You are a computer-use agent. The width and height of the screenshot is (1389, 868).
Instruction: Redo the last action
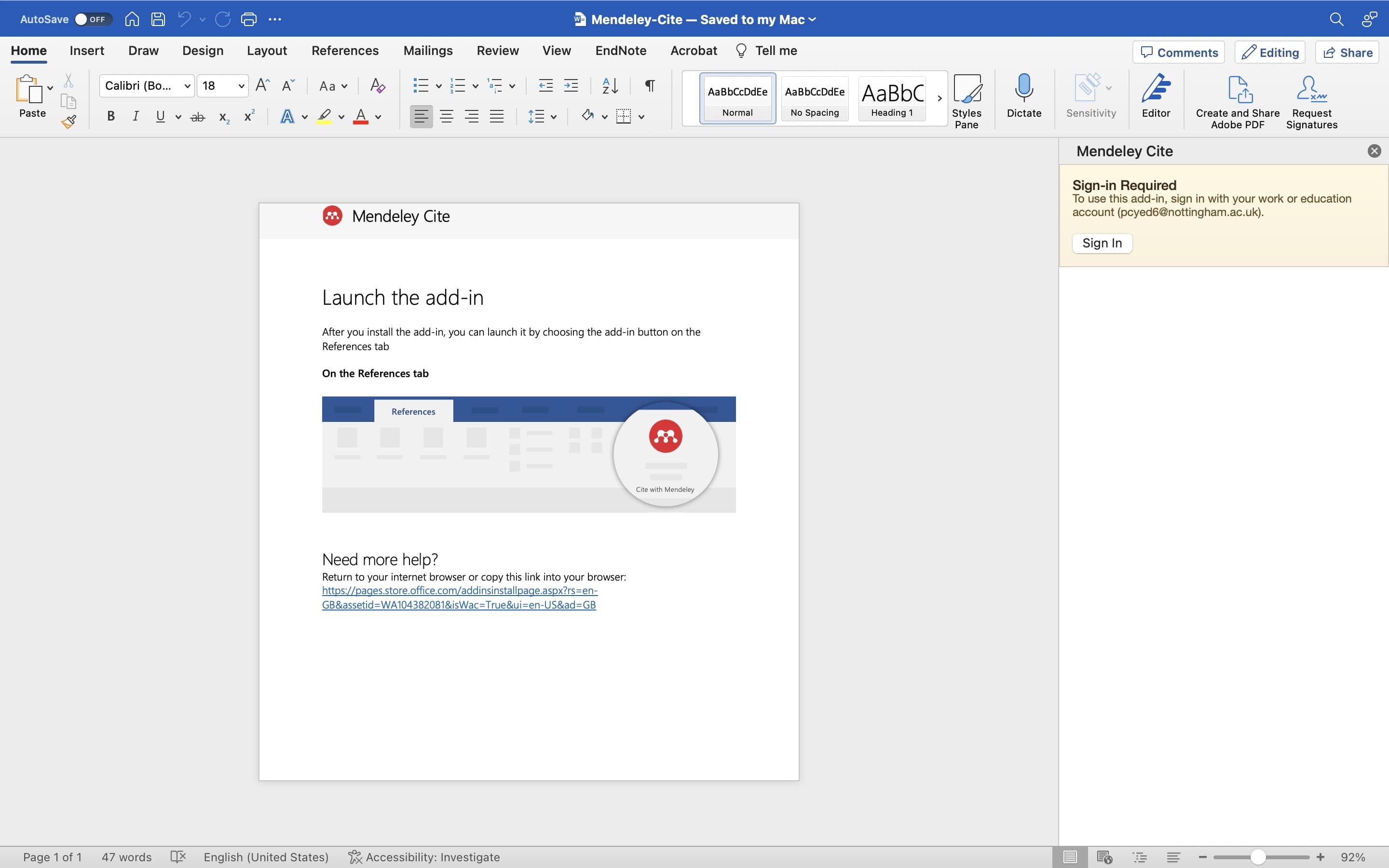(x=223, y=19)
